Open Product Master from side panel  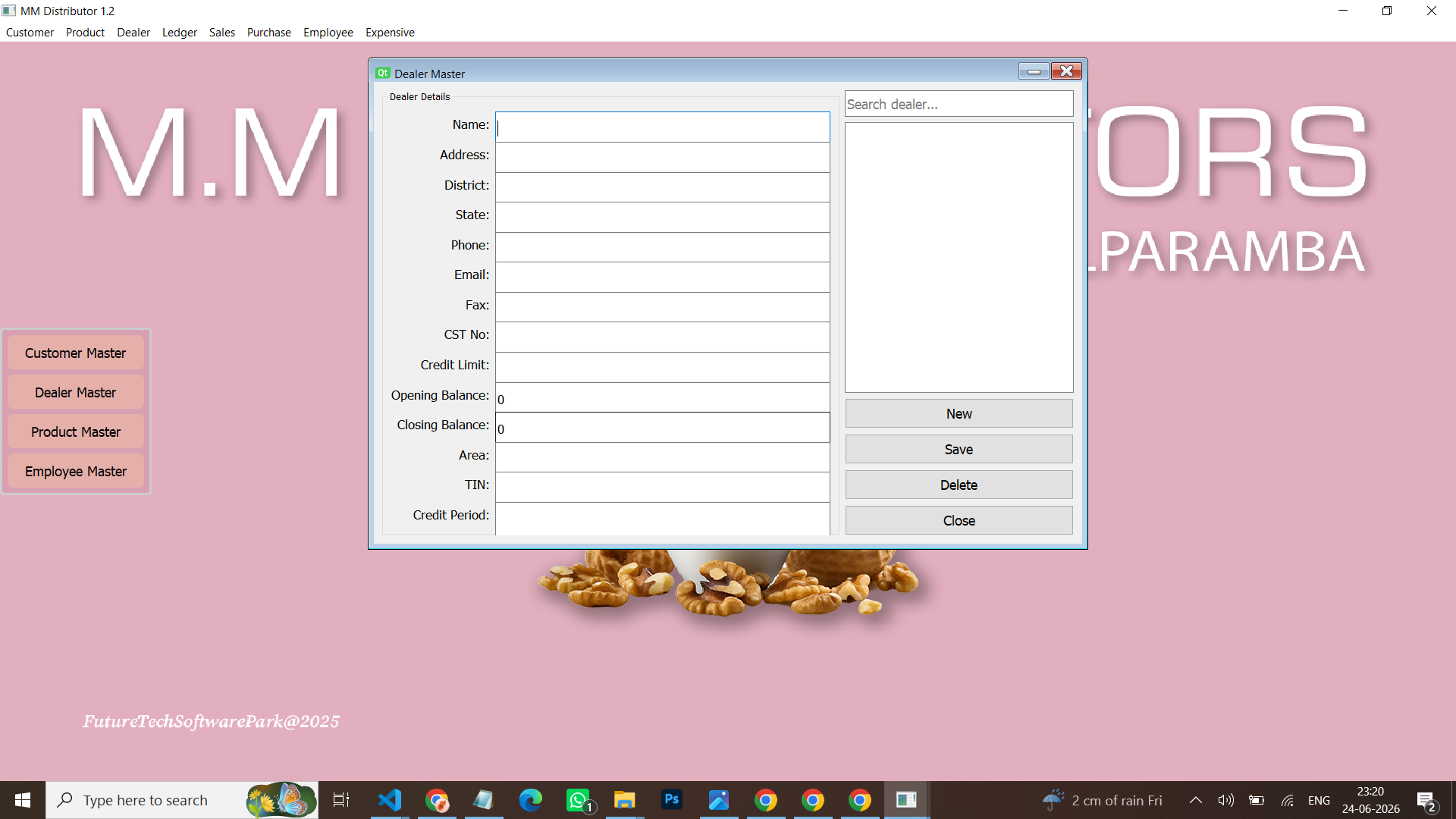tap(76, 432)
